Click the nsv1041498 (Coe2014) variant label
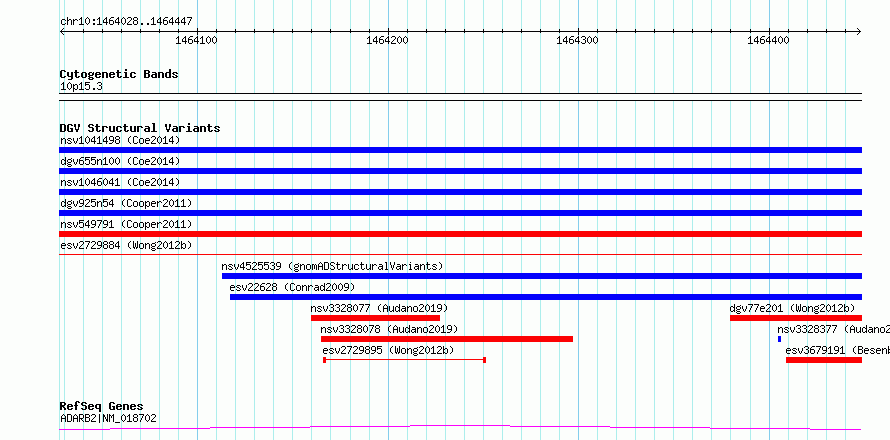 pyautogui.click(x=120, y=140)
